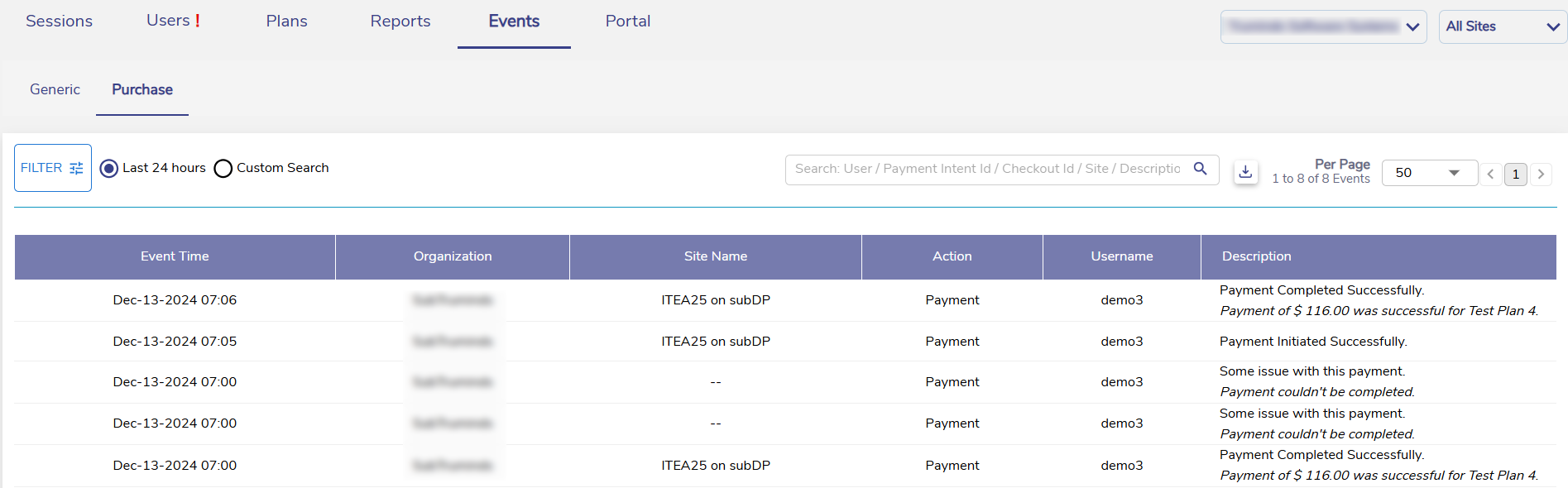The height and width of the screenshot is (488, 1568).
Task: Expand the Per Page 50 dropdown
Action: pyautogui.click(x=1429, y=173)
